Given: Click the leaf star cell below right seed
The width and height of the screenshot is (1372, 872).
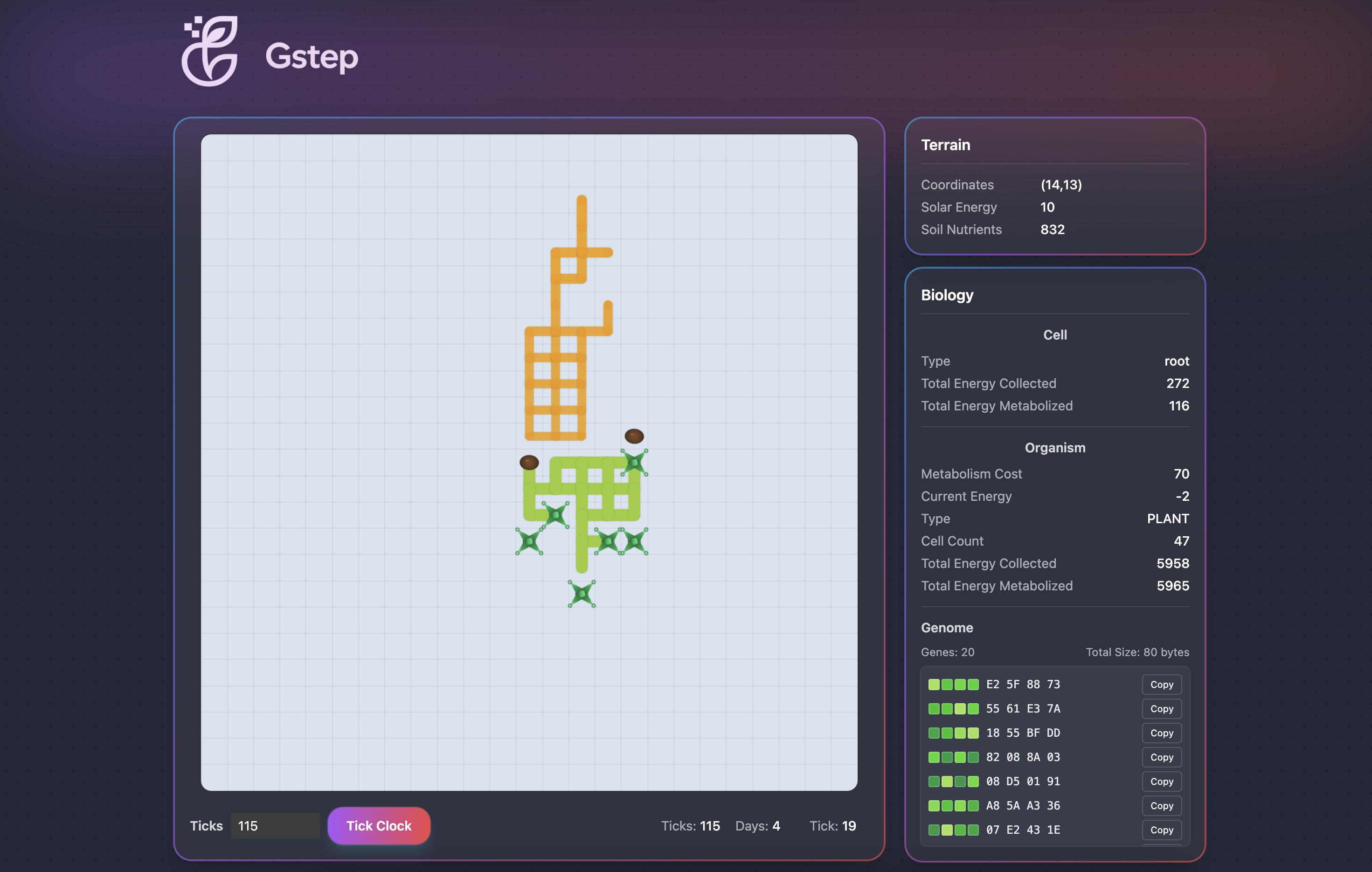Looking at the screenshot, I should (x=634, y=463).
